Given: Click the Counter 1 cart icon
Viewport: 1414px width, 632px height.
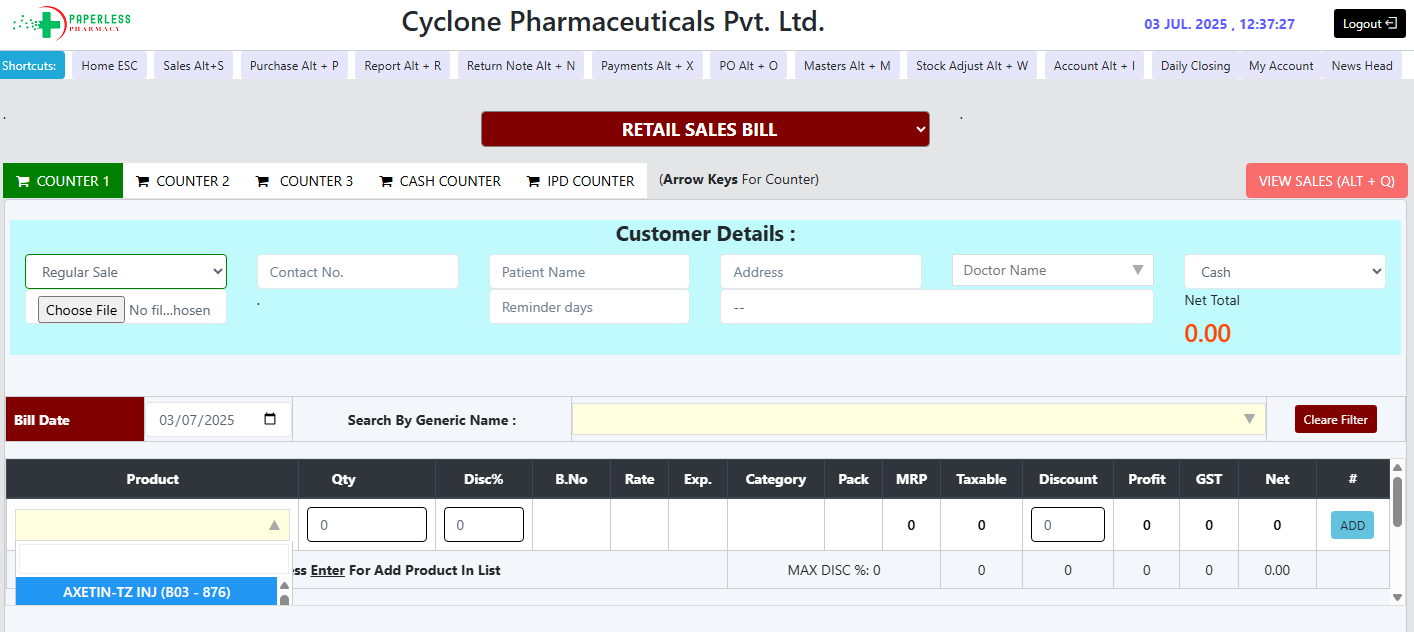Looking at the screenshot, I should (23, 182).
